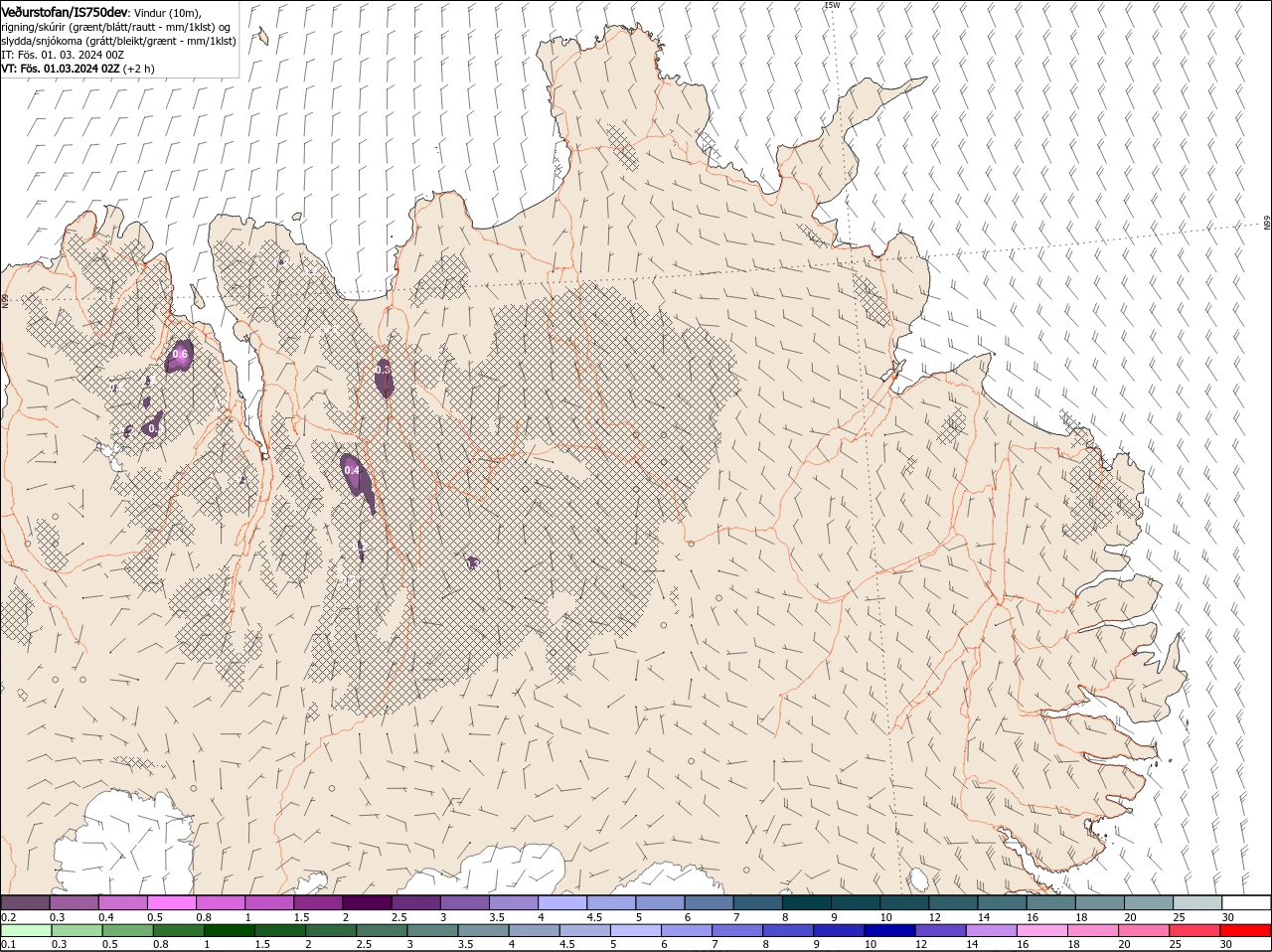Click the '0.6' value label on the map

[180, 354]
